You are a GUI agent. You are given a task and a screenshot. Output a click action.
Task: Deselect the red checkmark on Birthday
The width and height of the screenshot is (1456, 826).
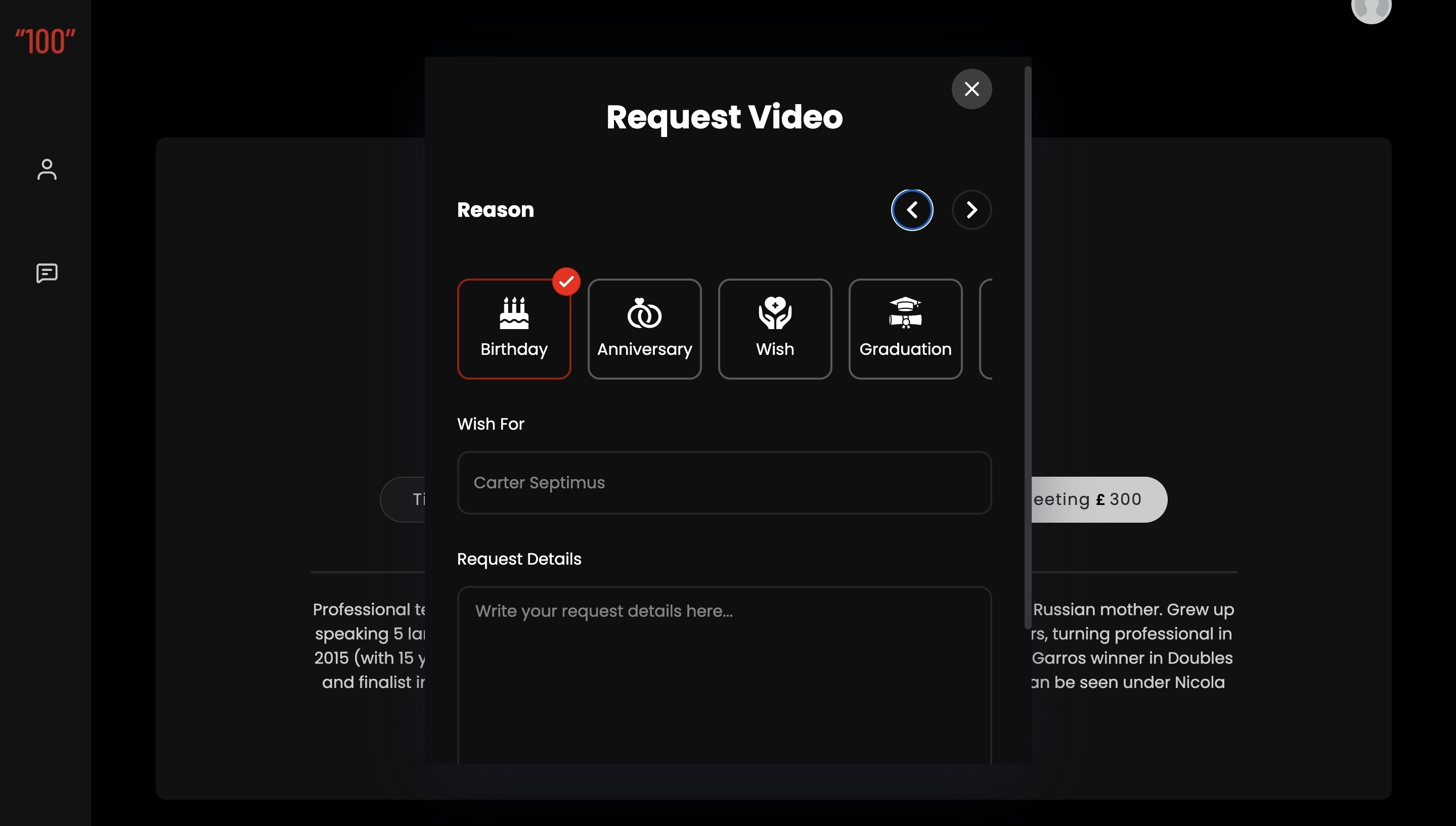tap(566, 282)
